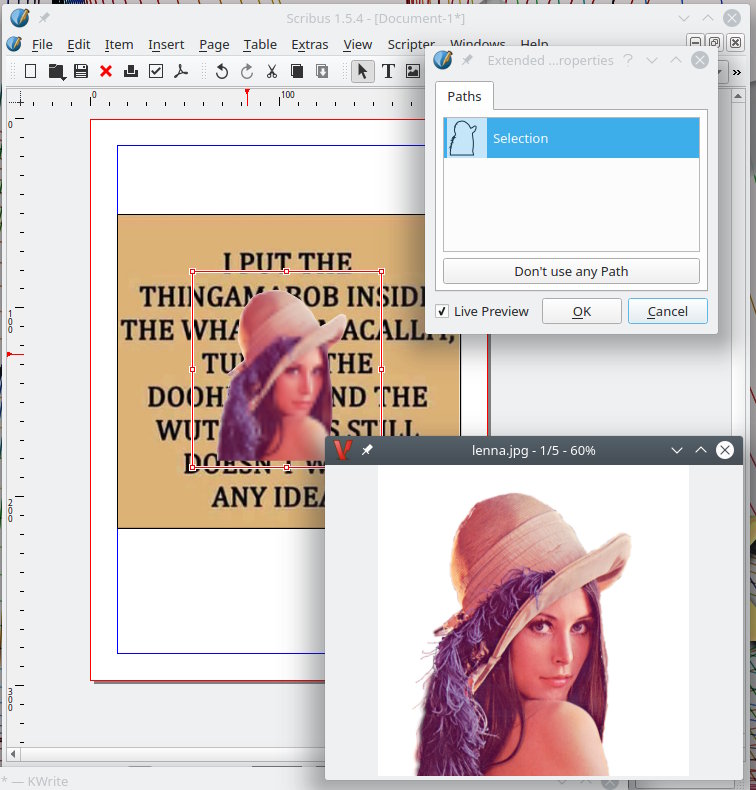756x790 pixels.
Task: Open the Extras menu
Action: (309, 44)
